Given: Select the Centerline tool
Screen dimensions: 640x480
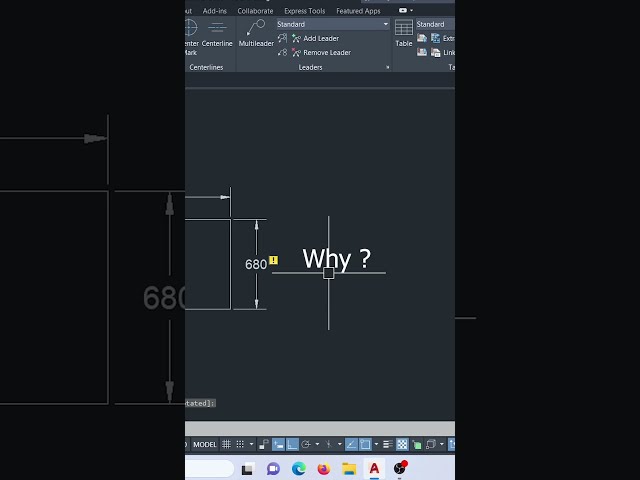Looking at the screenshot, I should click(217, 33).
